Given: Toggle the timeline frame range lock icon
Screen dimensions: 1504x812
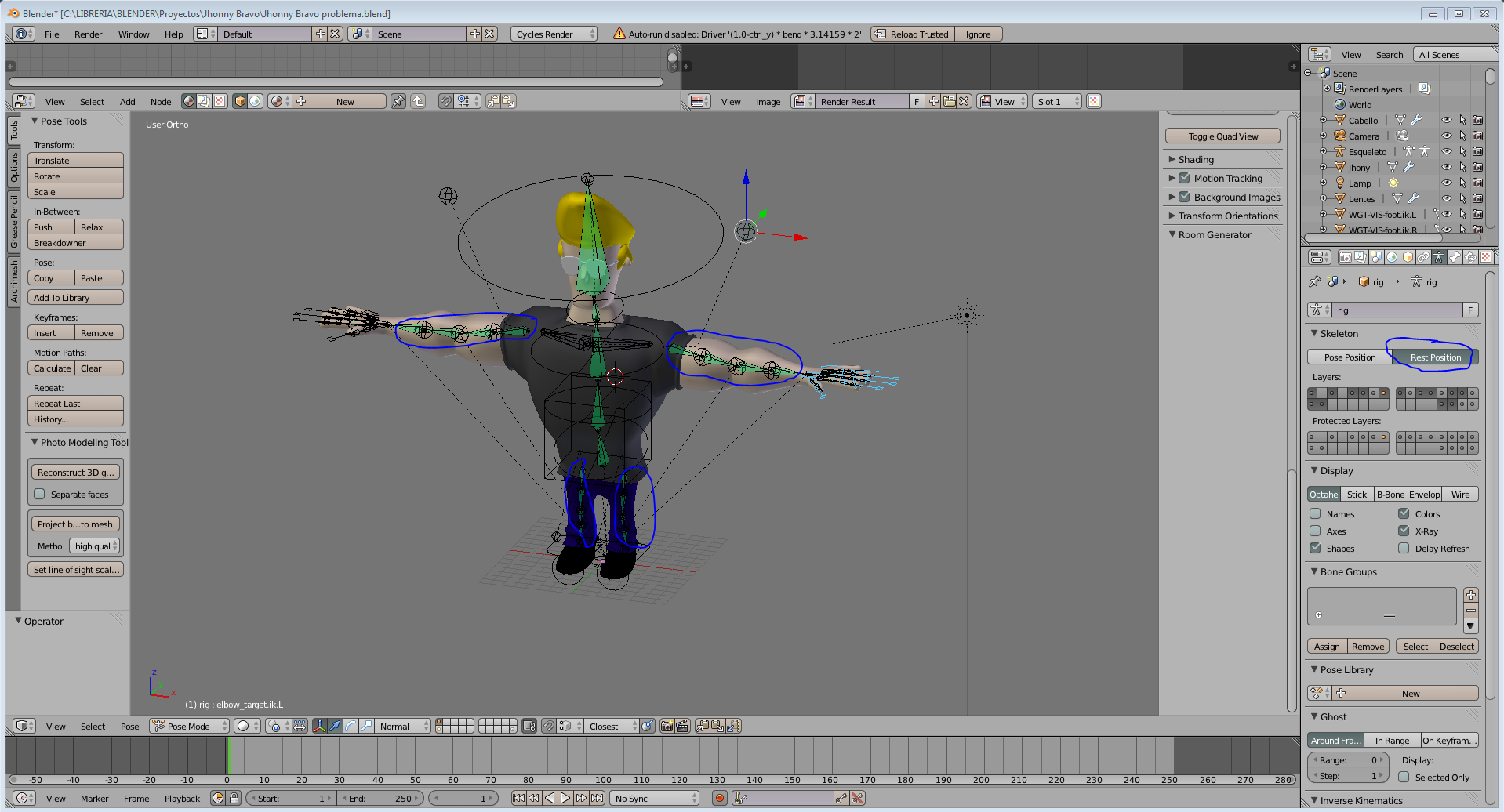Looking at the screenshot, I should click(x=234, y=798).
